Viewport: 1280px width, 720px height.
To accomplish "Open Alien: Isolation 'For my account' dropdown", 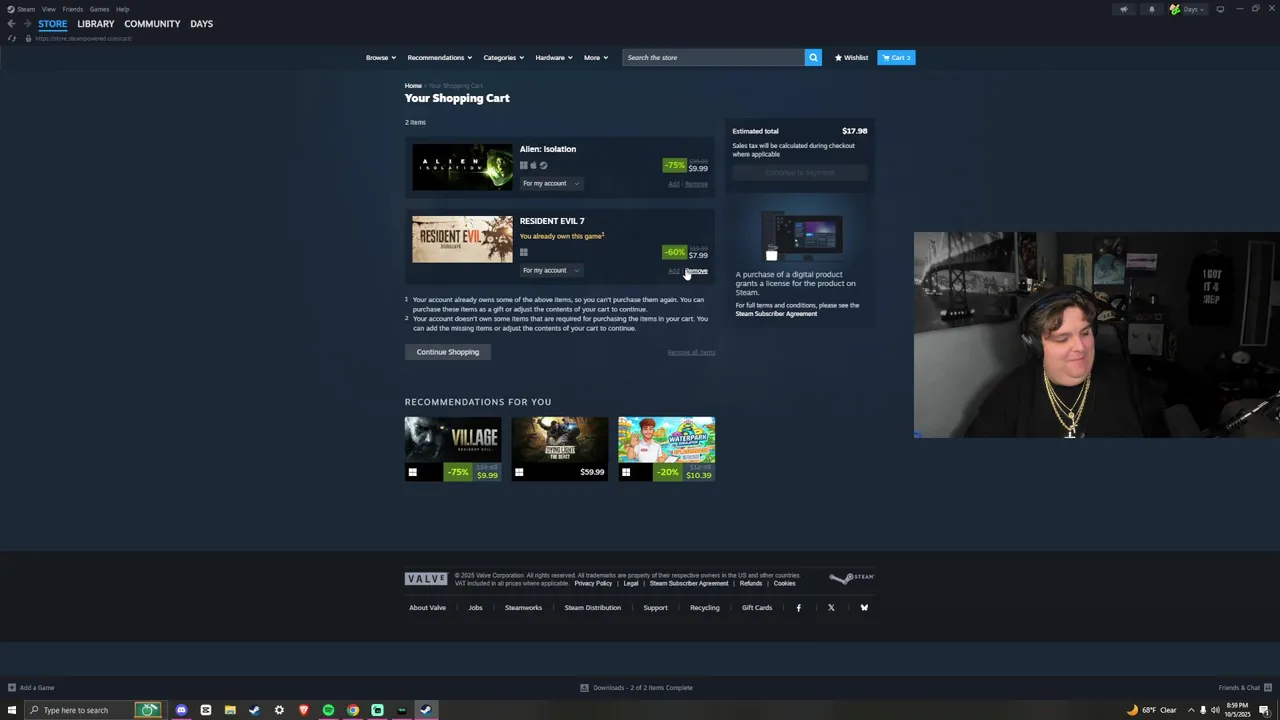I will (551, 183).
